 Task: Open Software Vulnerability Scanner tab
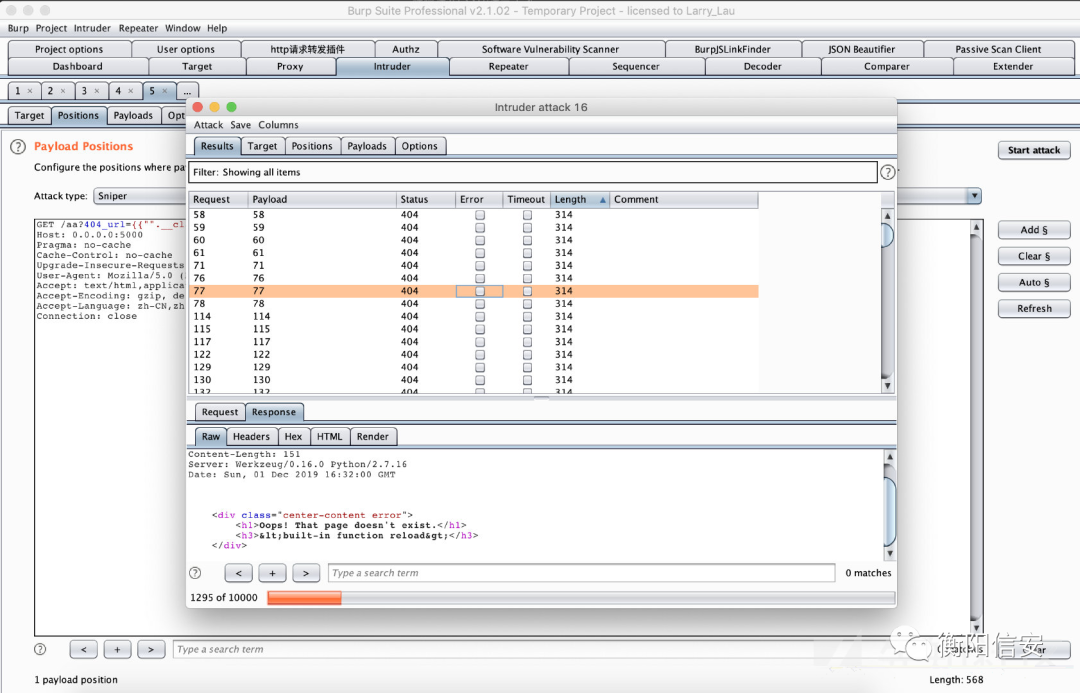[x=550, y=50]
